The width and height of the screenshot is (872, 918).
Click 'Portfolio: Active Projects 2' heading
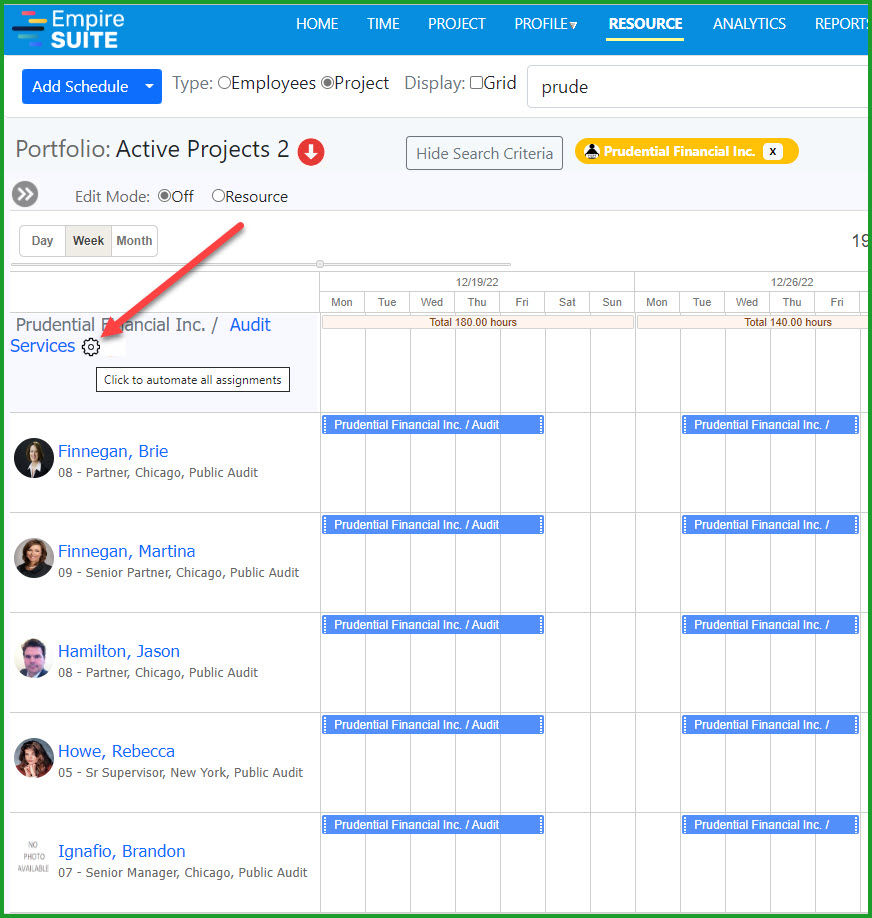point(152,150)
